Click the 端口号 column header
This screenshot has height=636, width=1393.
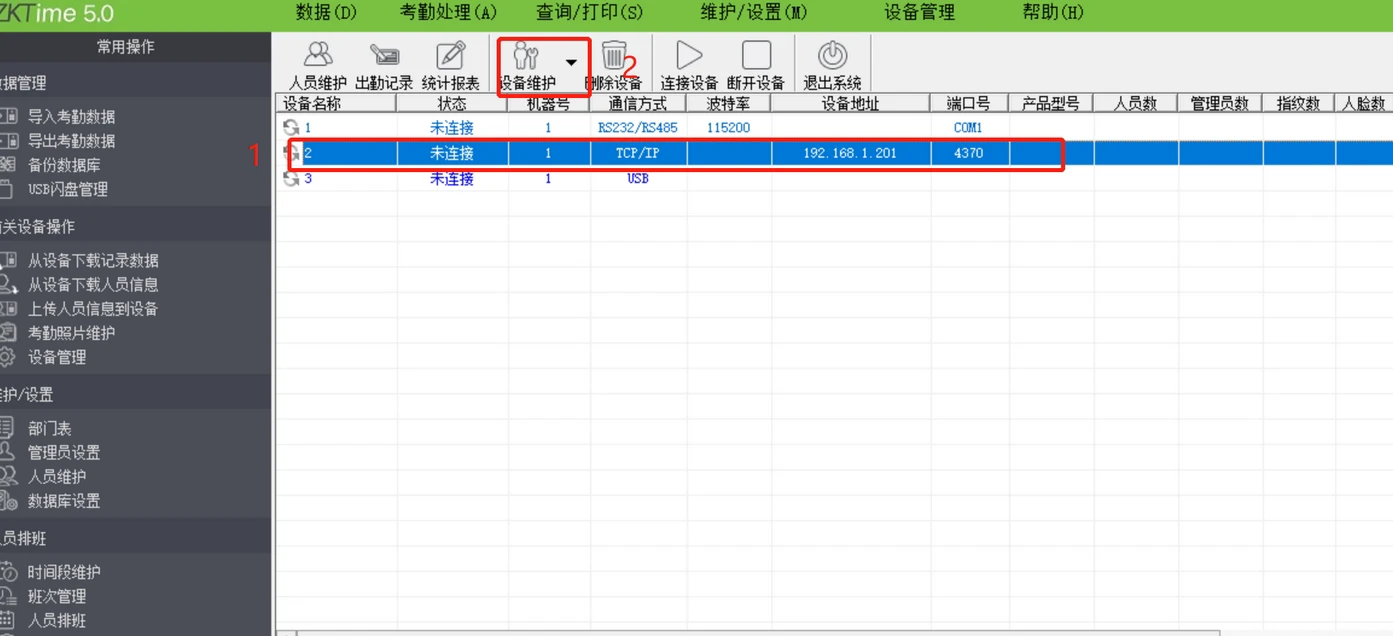coord(969,103)
